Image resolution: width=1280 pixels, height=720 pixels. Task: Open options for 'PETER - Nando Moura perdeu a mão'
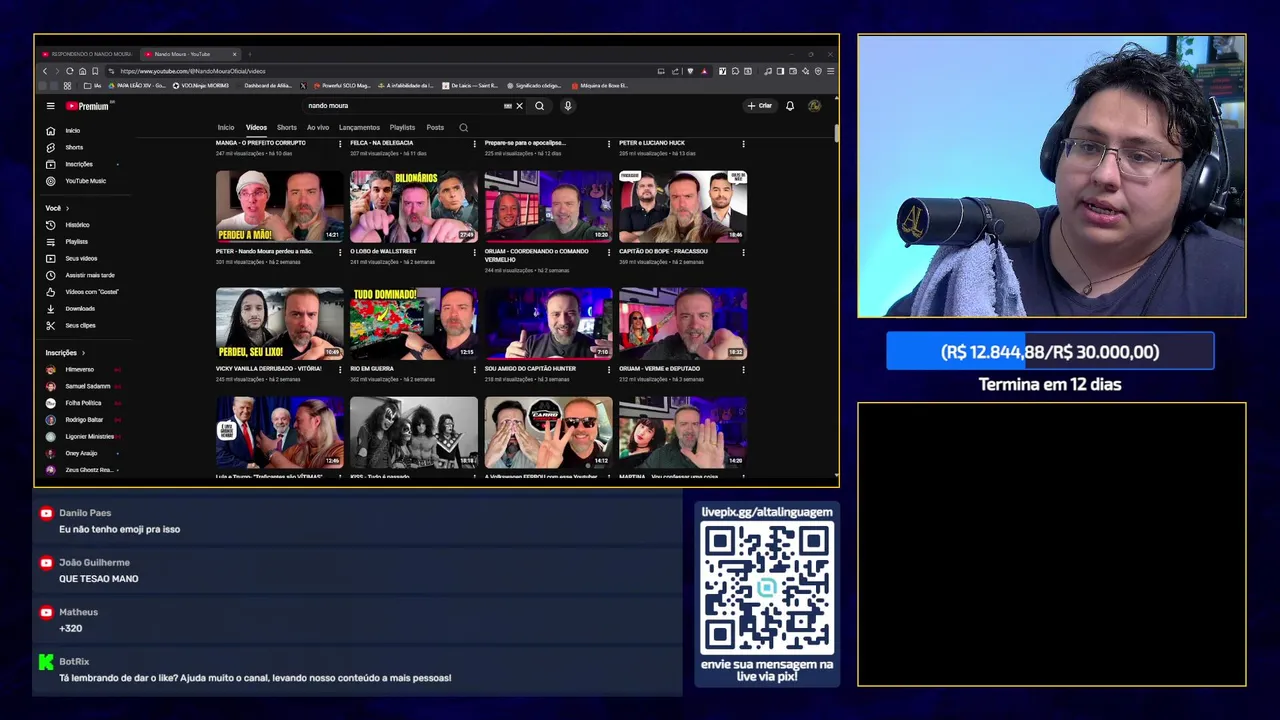coord(340,252)
